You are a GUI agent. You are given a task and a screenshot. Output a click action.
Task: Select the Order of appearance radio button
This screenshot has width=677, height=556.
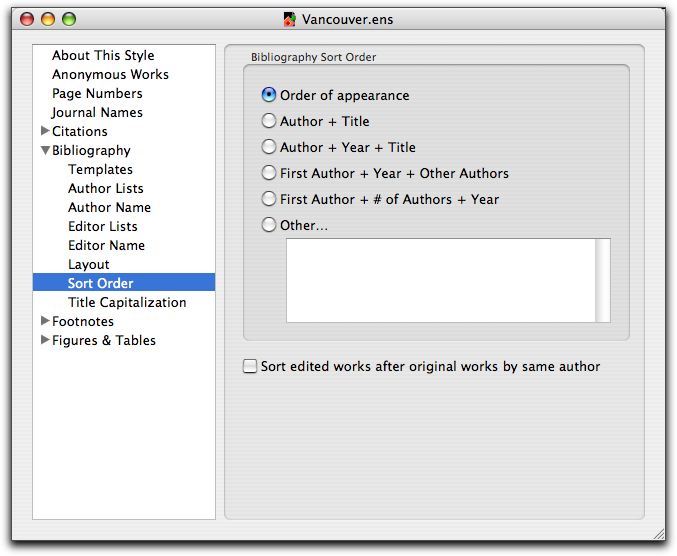tap(269, 95)
